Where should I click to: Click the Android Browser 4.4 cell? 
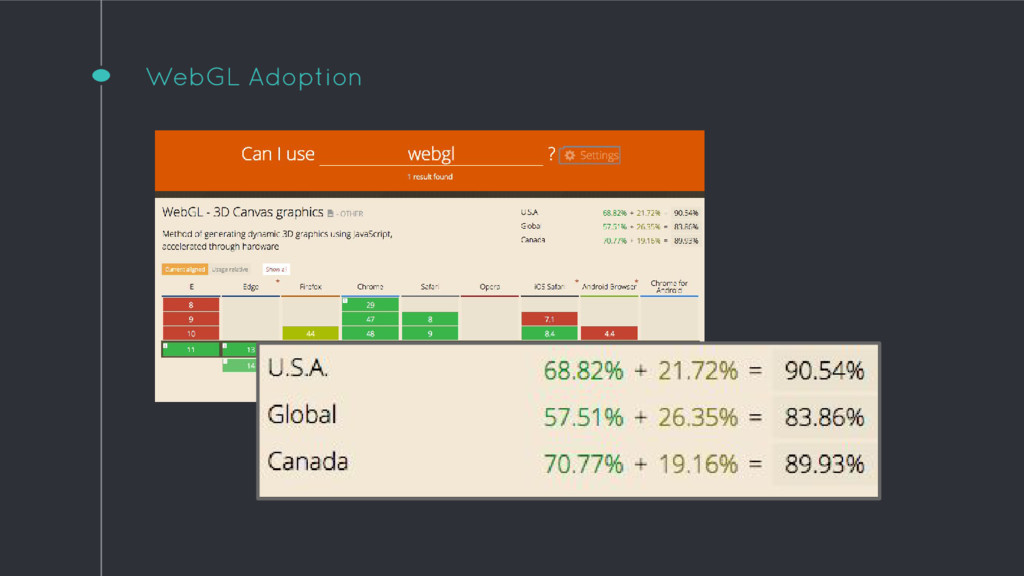[609, 333]
